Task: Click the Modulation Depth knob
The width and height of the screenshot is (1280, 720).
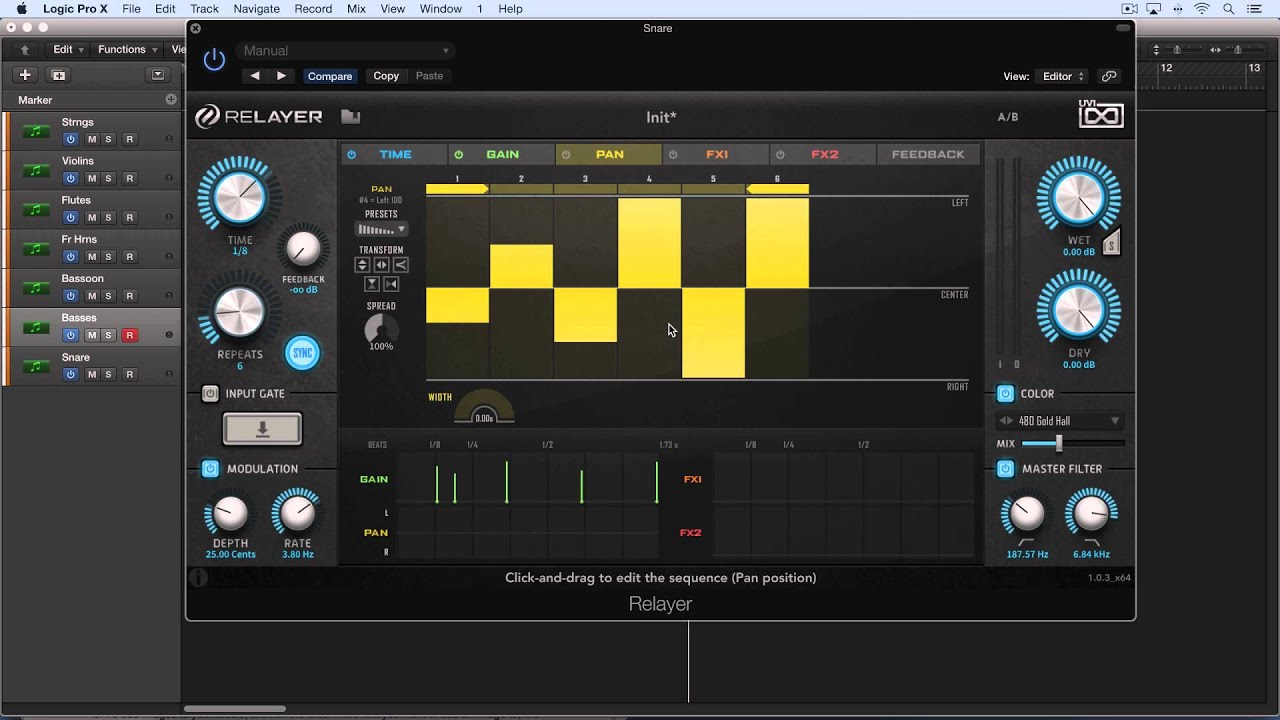Action: (x=231, y=514)
